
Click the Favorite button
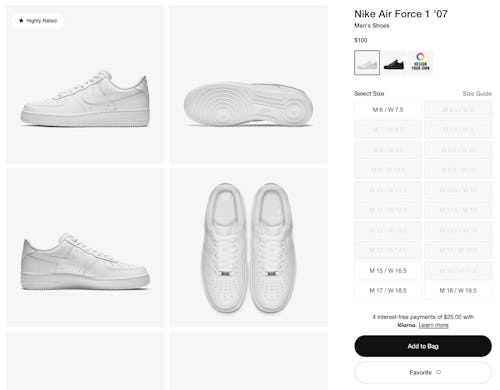(x=423, y=372)
